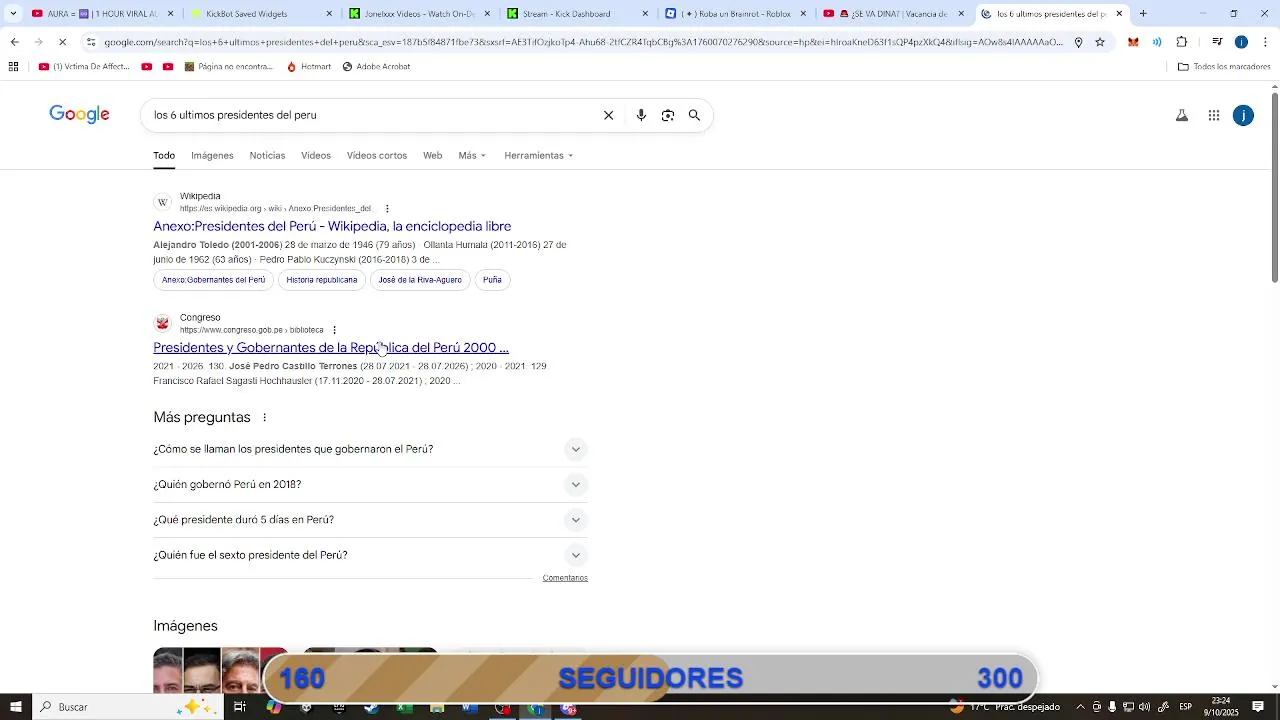
Task: Open the Víctima De Affect bookmark
Action: pyautogui.click(x=84, y=67)
